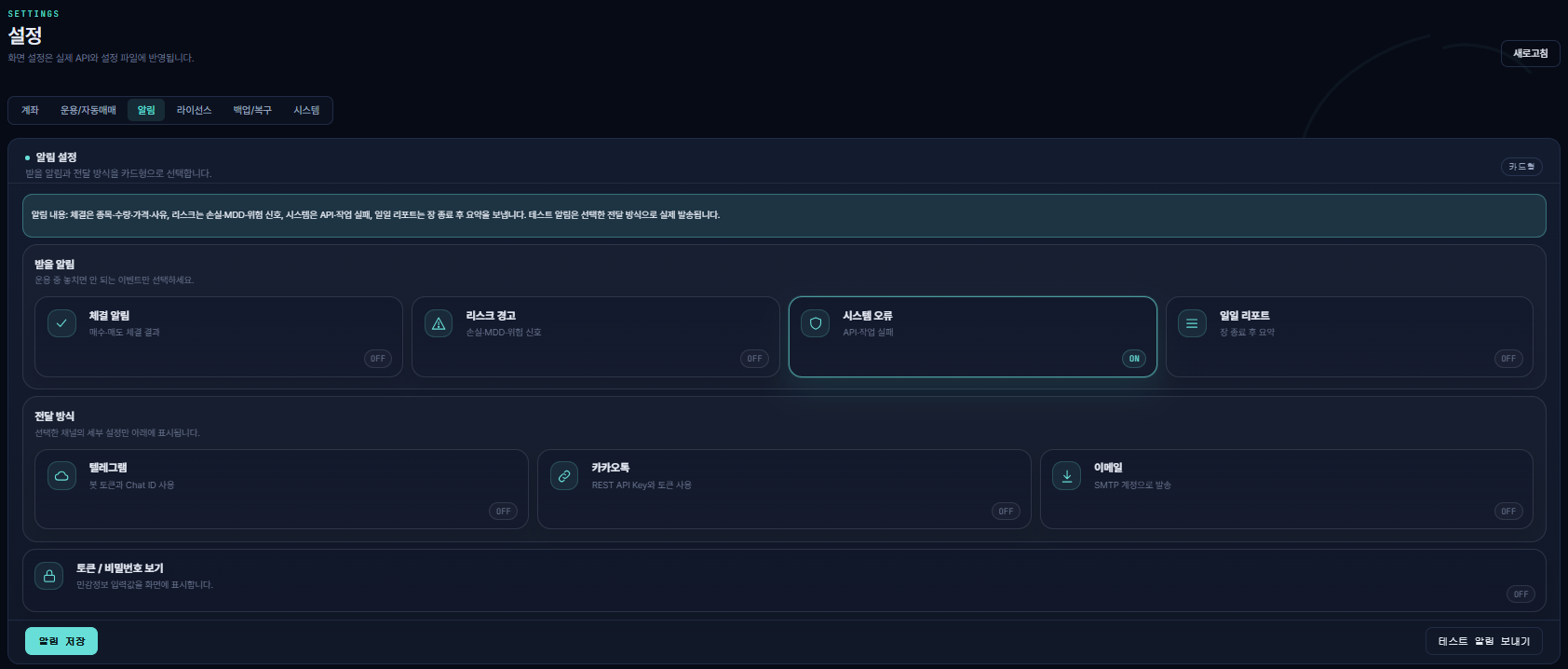The width and height of the screenshot is (1568, 669).
Task: Enable the 이메일 delivery toggle
Action: click(1508, 512)
